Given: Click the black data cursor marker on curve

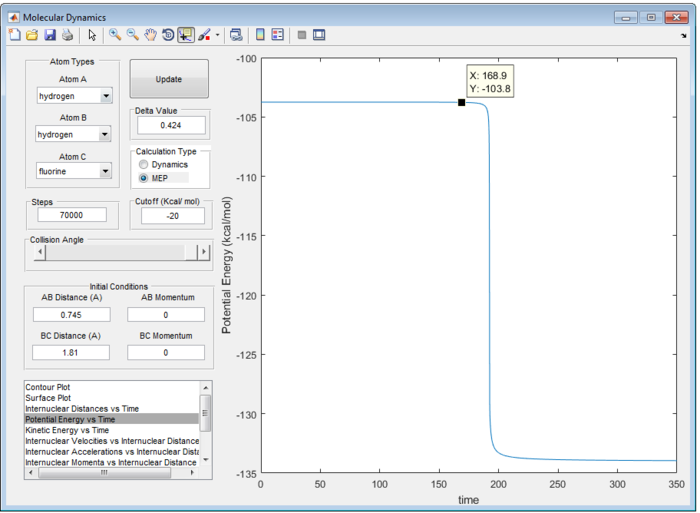Looking at the screenshot, I should pos(462,102).
